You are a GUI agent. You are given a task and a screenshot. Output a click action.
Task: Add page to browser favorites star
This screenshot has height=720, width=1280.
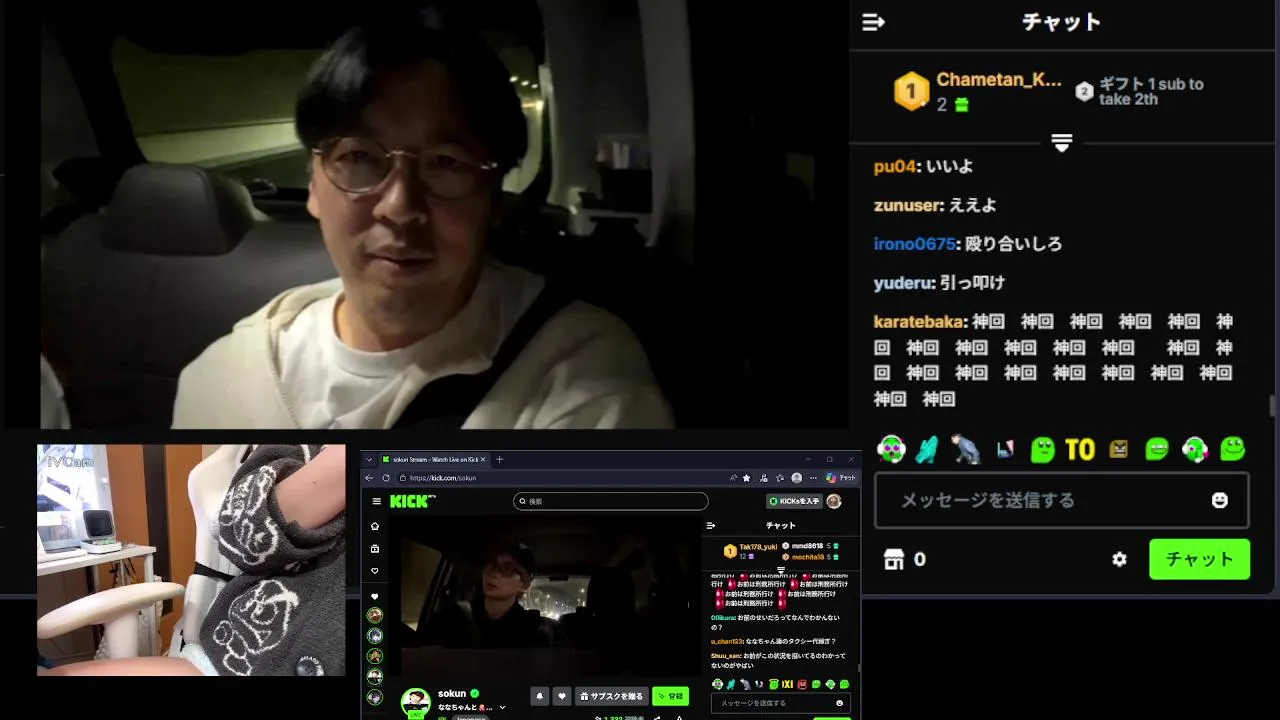point(746,478)
